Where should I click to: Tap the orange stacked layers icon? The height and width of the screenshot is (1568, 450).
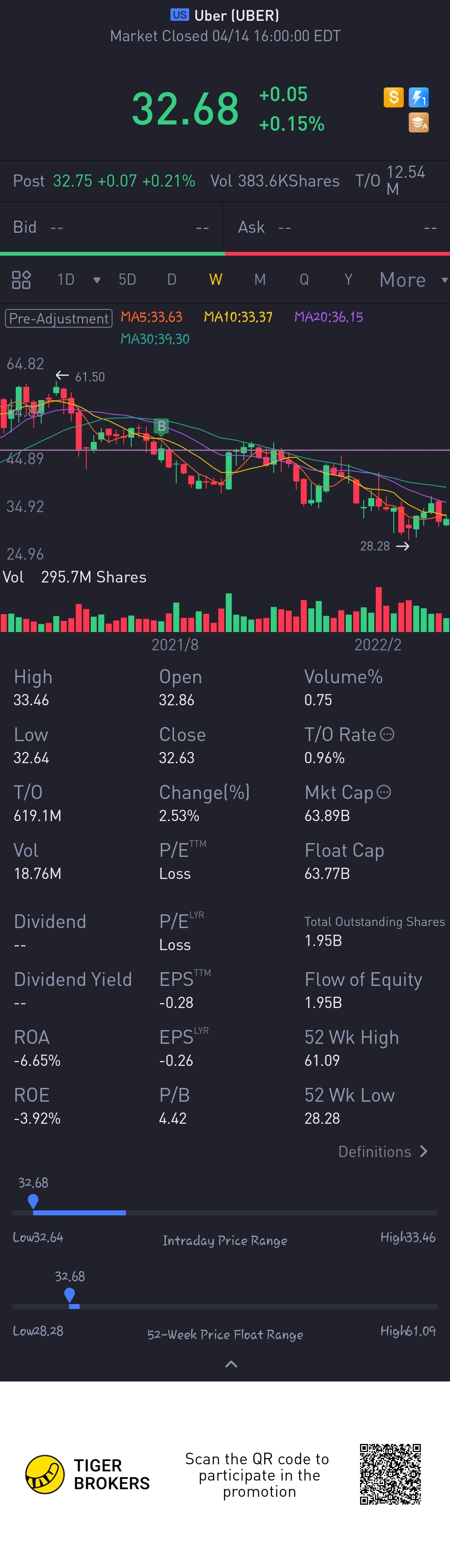pos(418,122)
